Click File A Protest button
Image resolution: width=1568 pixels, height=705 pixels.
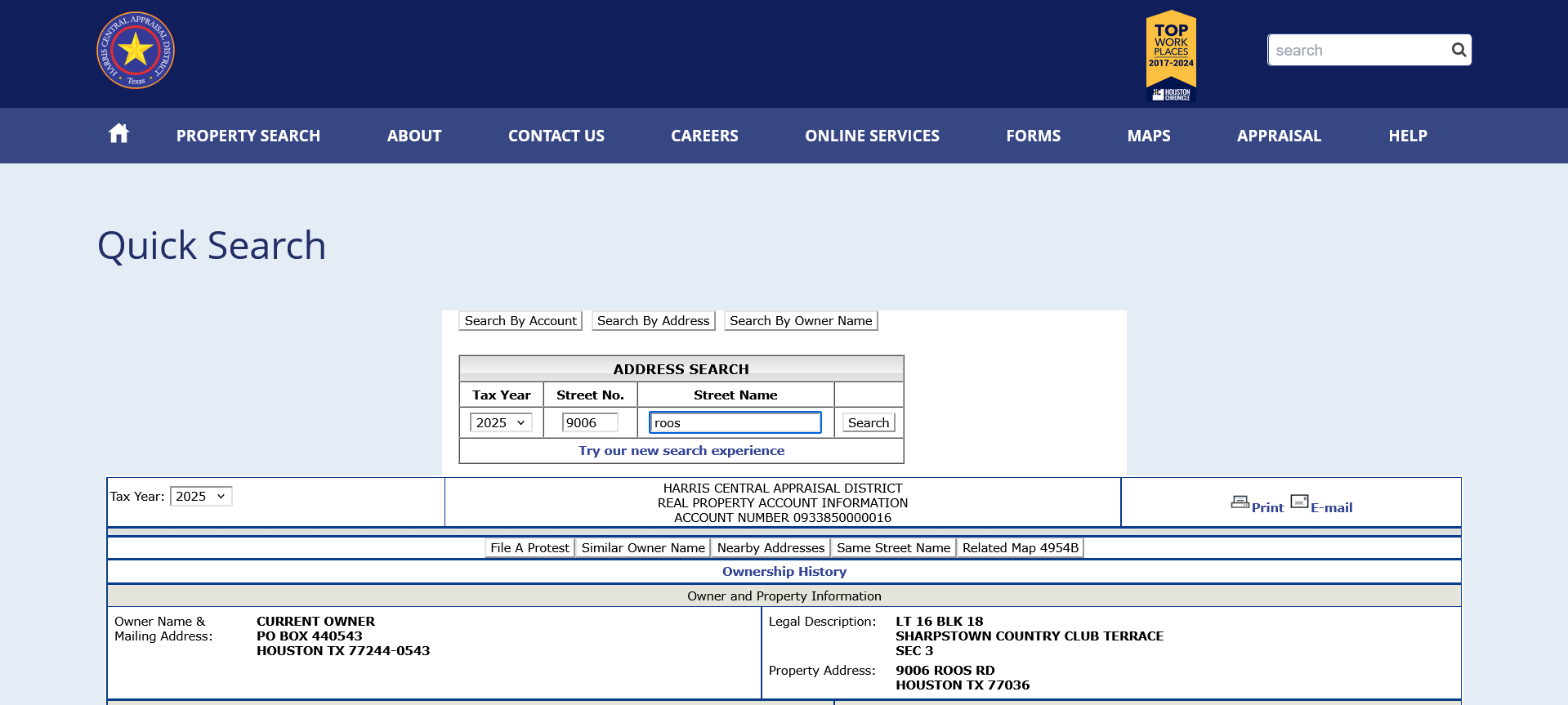pyautogui.click(x=529, y=548)
